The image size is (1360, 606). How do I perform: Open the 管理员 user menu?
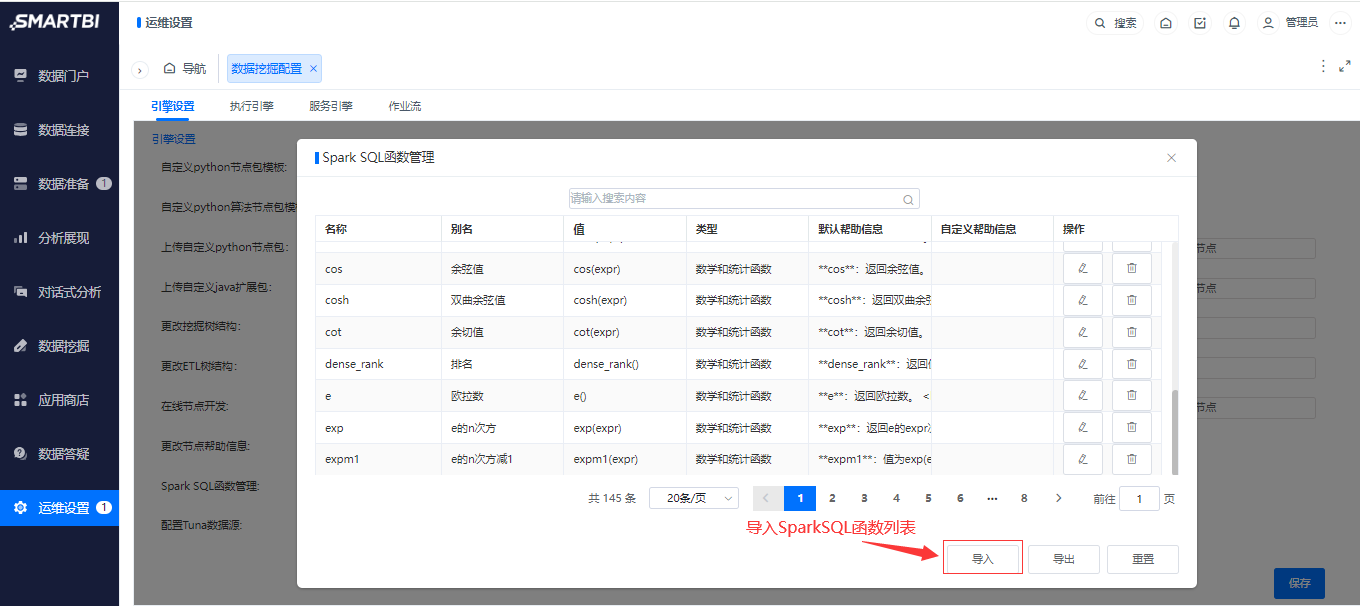(x=1289, y=23)
